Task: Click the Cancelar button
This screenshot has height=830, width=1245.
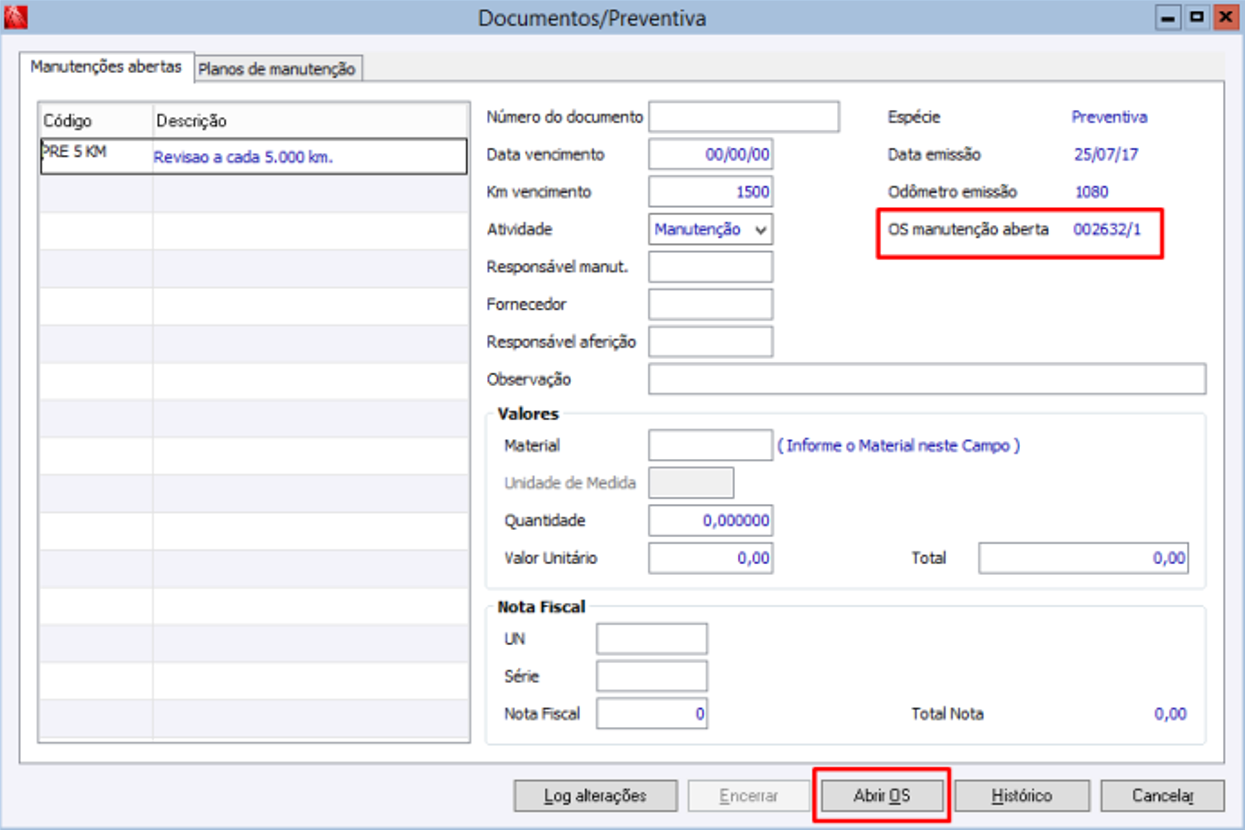Action: click(1163, 796)
